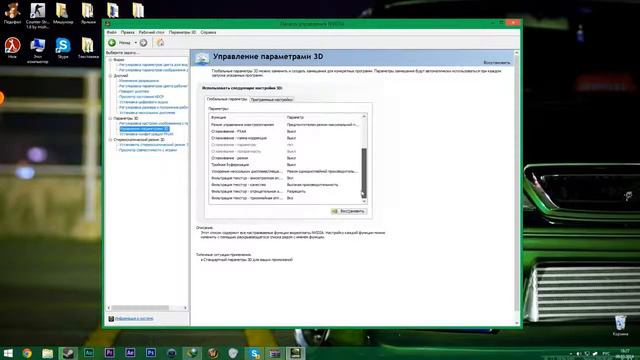The height and width of the screenshot is (360, 640).
Task: Open Adobe Audition from the taskbar
Action: tap(89, 353)
